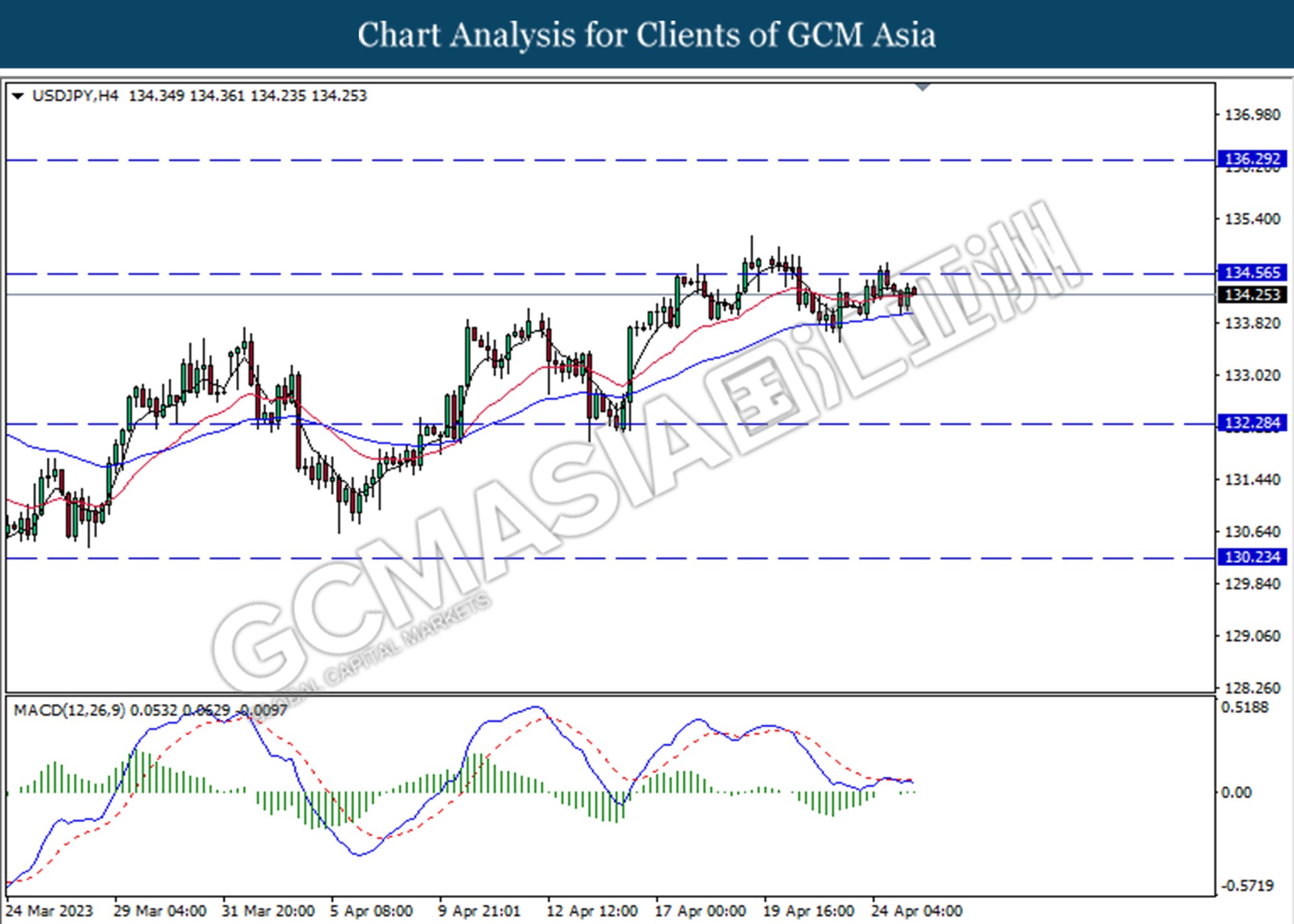Click the 31 Mar 20:00 time label
Screen dimensions: 1294x924
[x=268, y=911]
